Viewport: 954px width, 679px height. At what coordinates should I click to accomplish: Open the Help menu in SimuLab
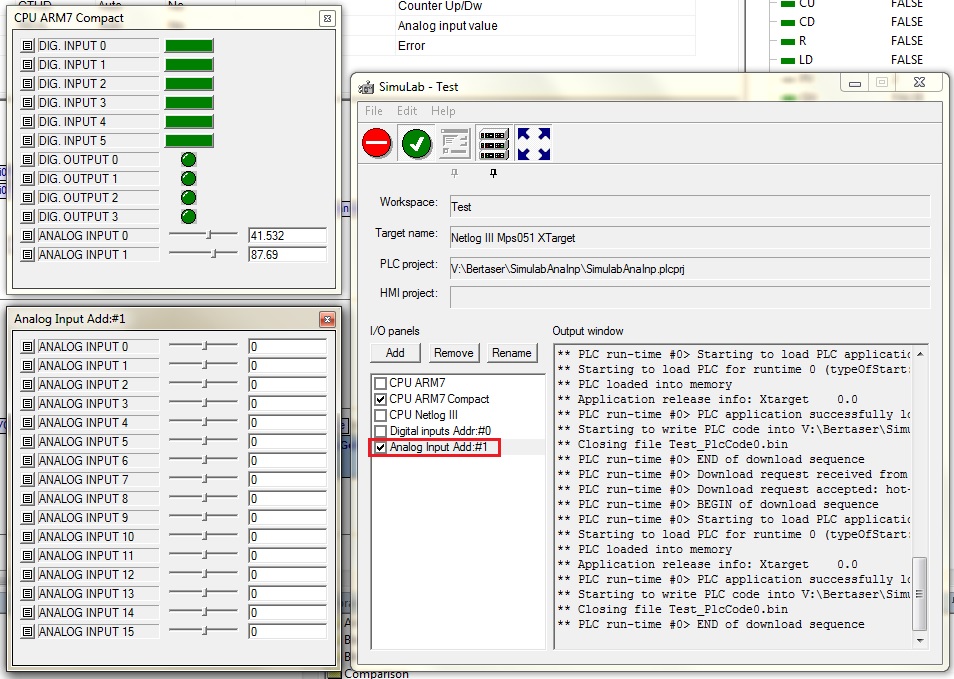443,111
